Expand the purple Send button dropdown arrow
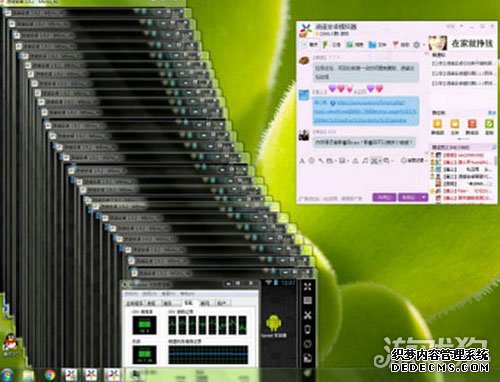The height and width of the screenshot is (382, 500). tap(424, 197)
